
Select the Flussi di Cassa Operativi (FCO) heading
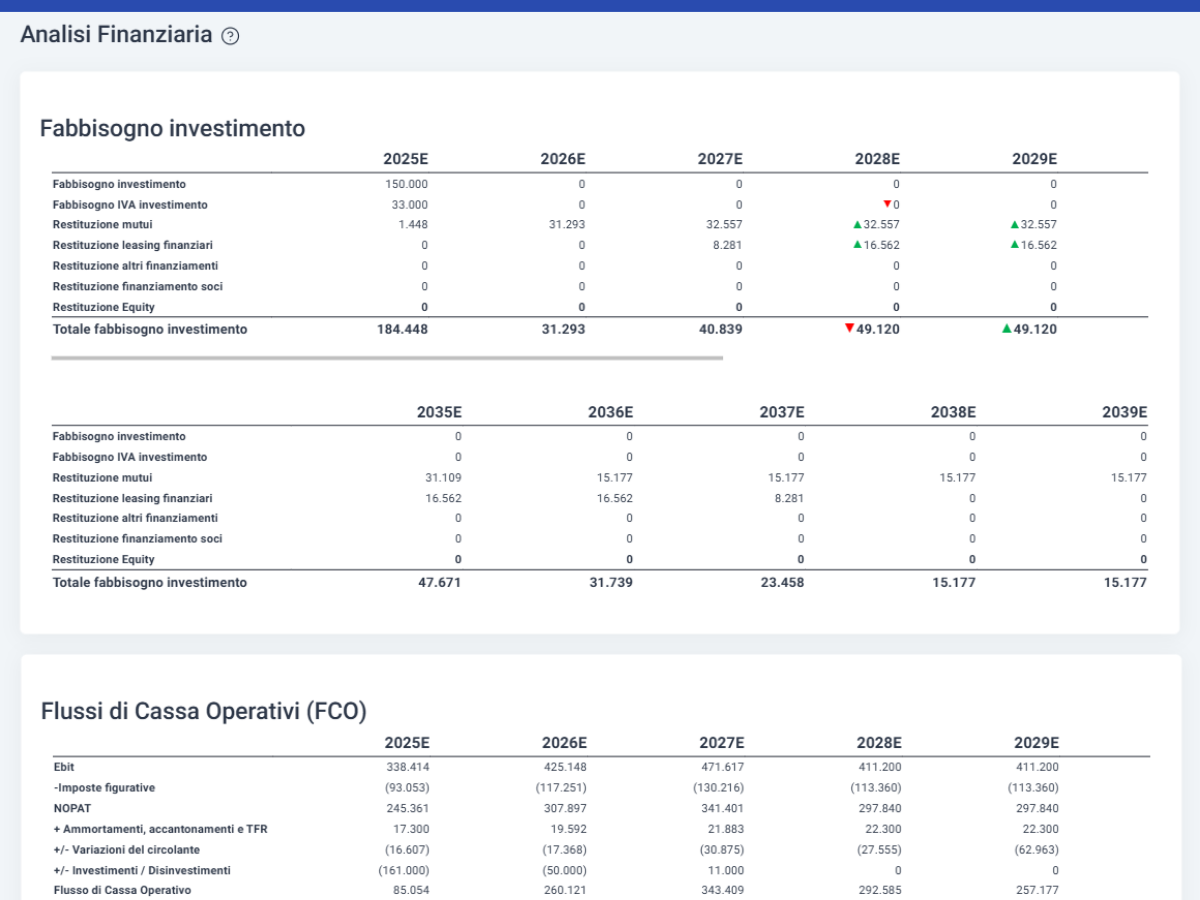click(x=204, y=711)
